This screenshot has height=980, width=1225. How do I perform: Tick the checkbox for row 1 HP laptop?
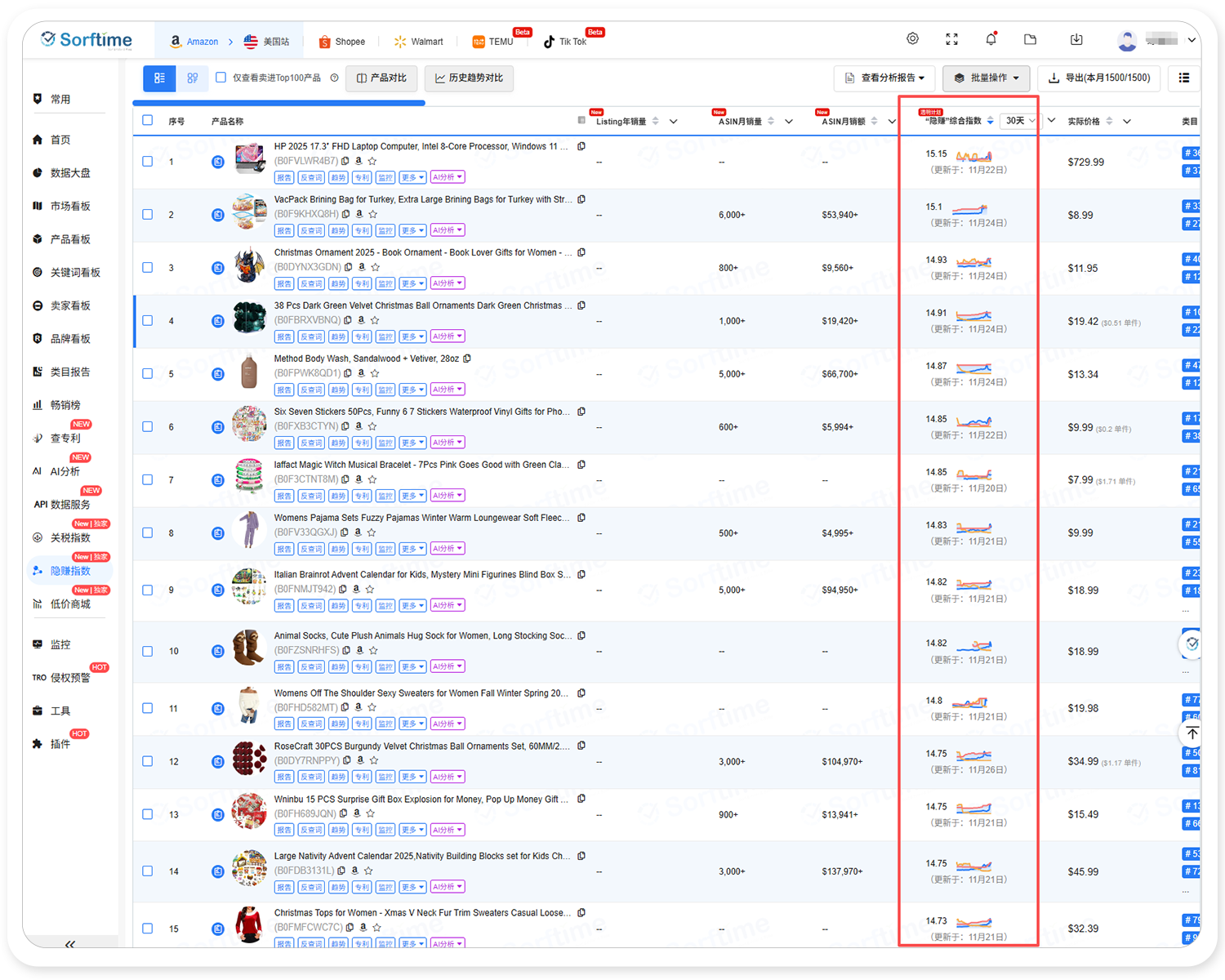pos(148,162)
